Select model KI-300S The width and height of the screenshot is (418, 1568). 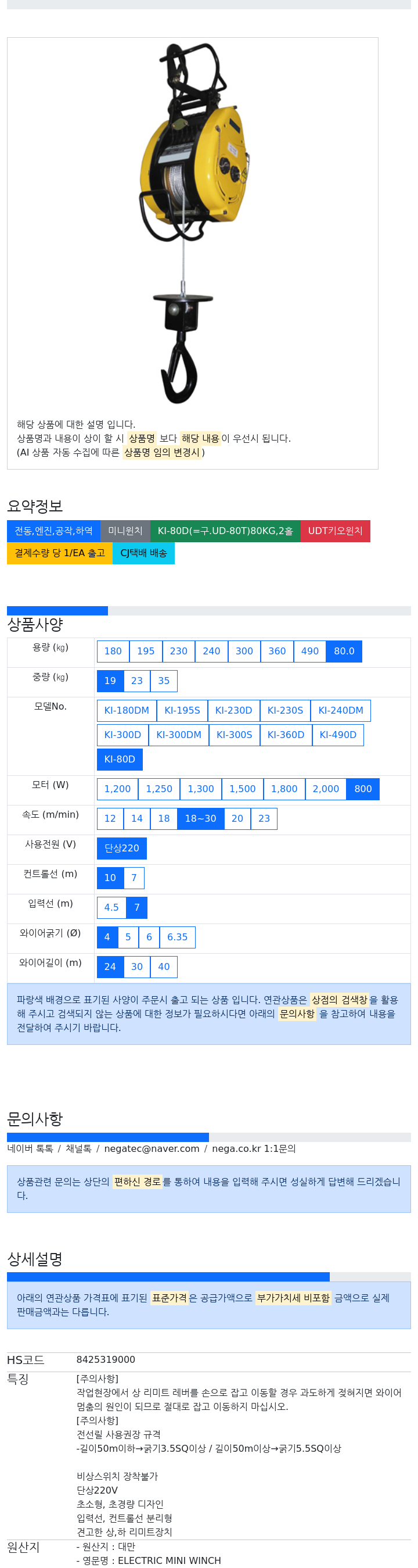tap(234, 735)
